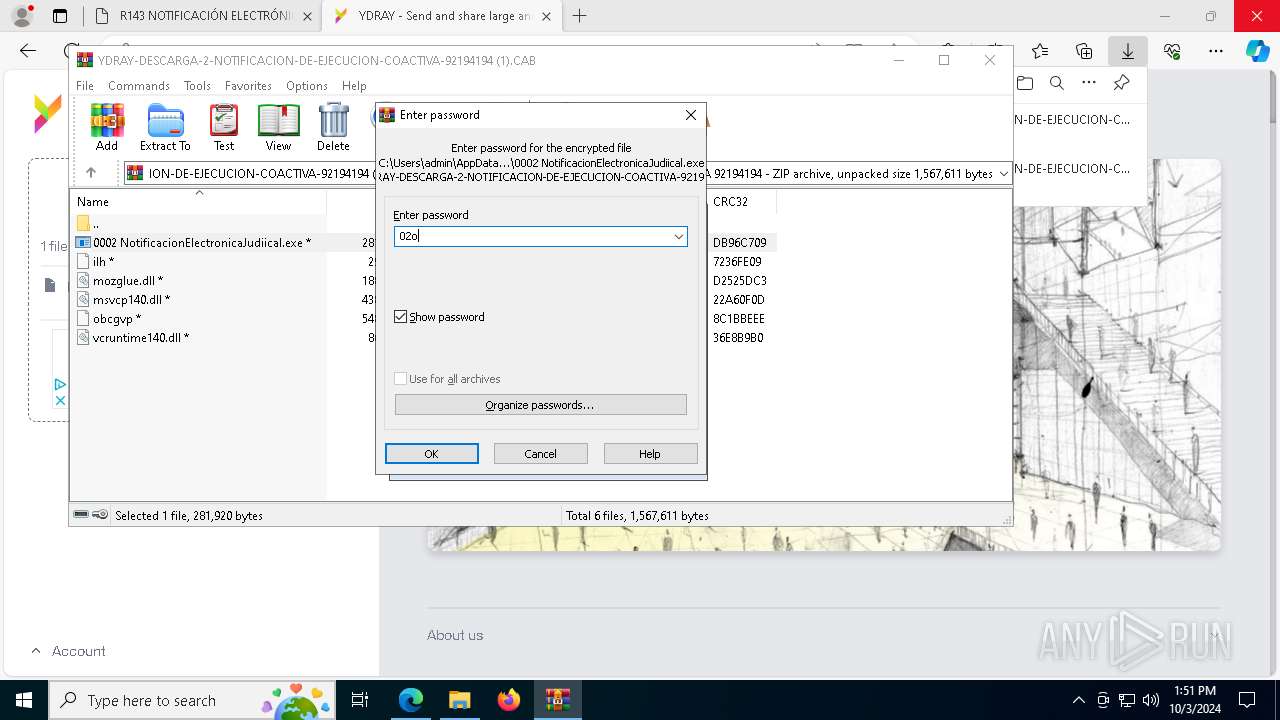
Task: Confirm the password with OK
Action: click(x=431, y=454)
